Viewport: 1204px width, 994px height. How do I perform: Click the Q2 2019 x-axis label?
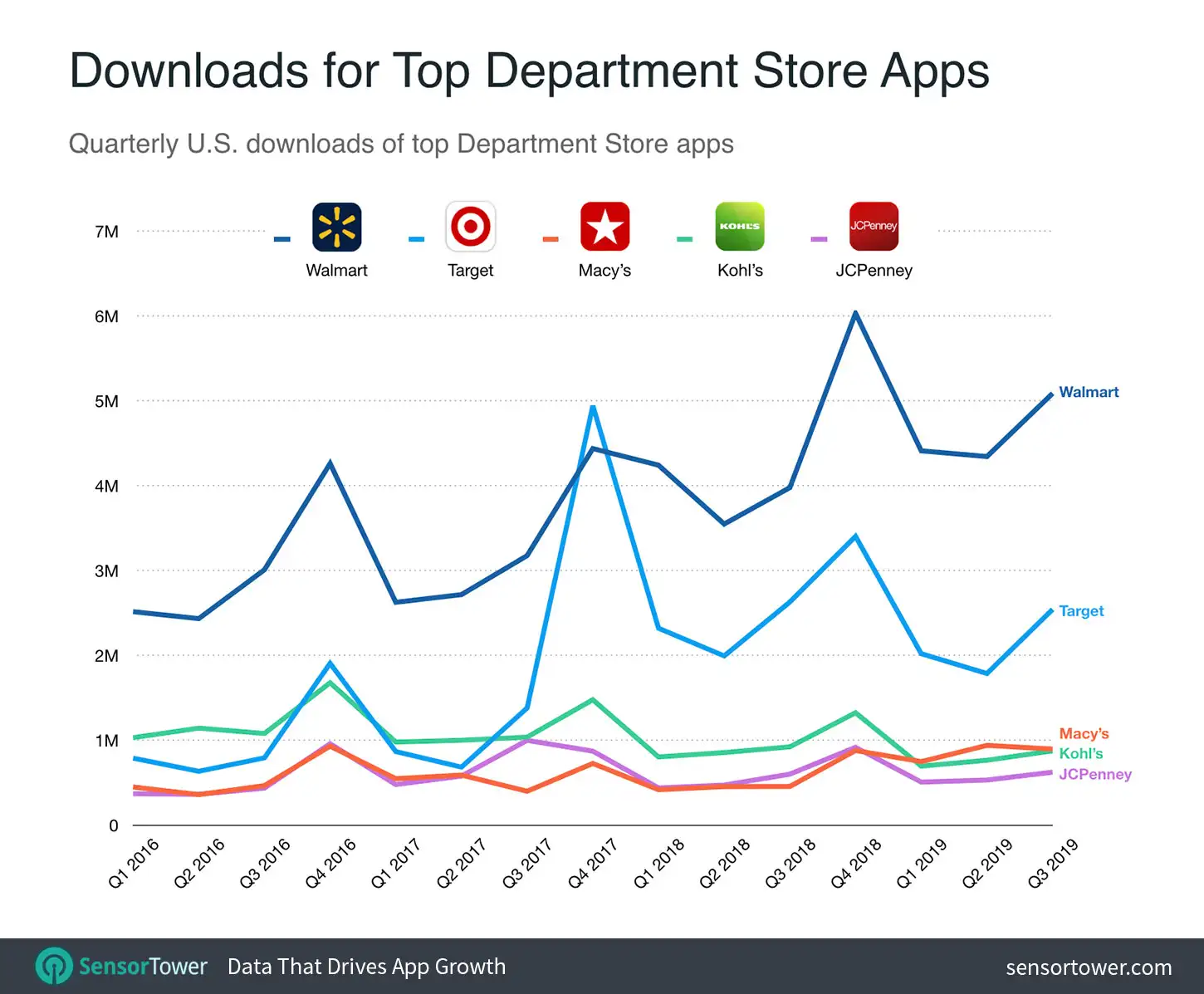point(987,864)
